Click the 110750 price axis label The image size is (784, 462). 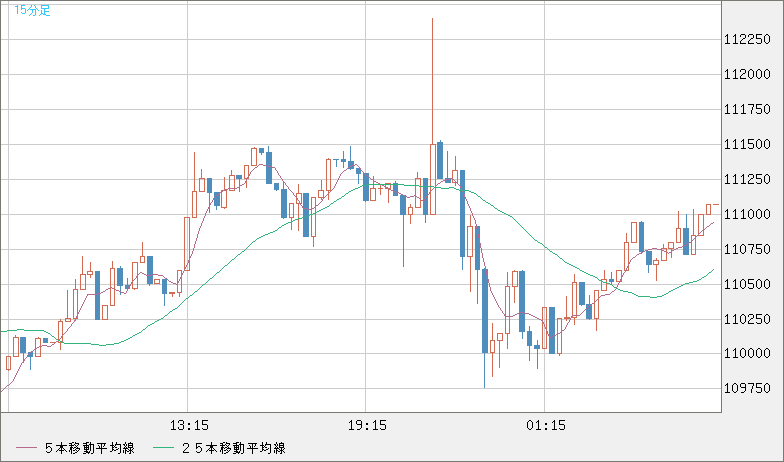[x=745, y=249]
